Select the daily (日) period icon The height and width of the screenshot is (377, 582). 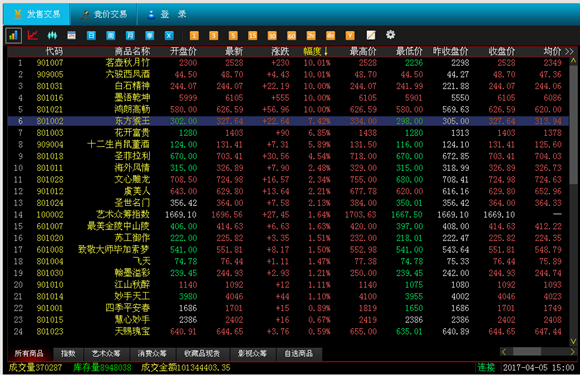click(x=91, y=36)
